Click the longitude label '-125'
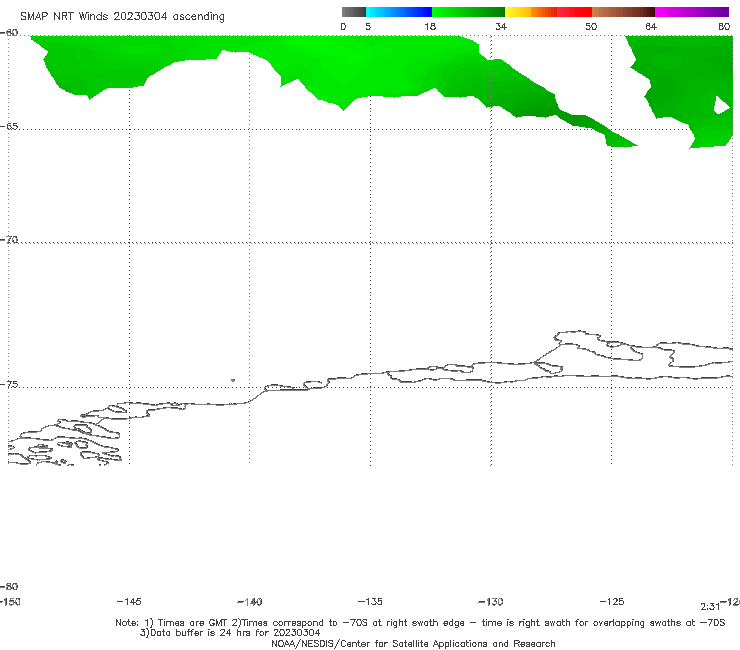 [612, 601]
